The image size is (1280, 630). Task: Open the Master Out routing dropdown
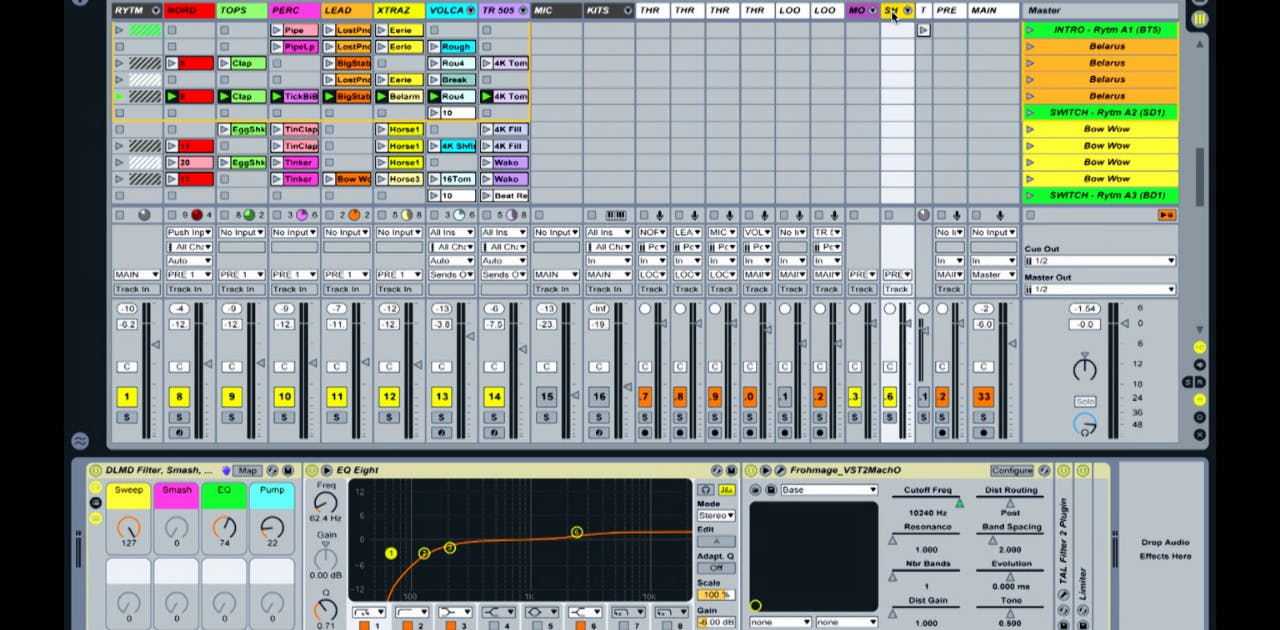point(1100,291)
